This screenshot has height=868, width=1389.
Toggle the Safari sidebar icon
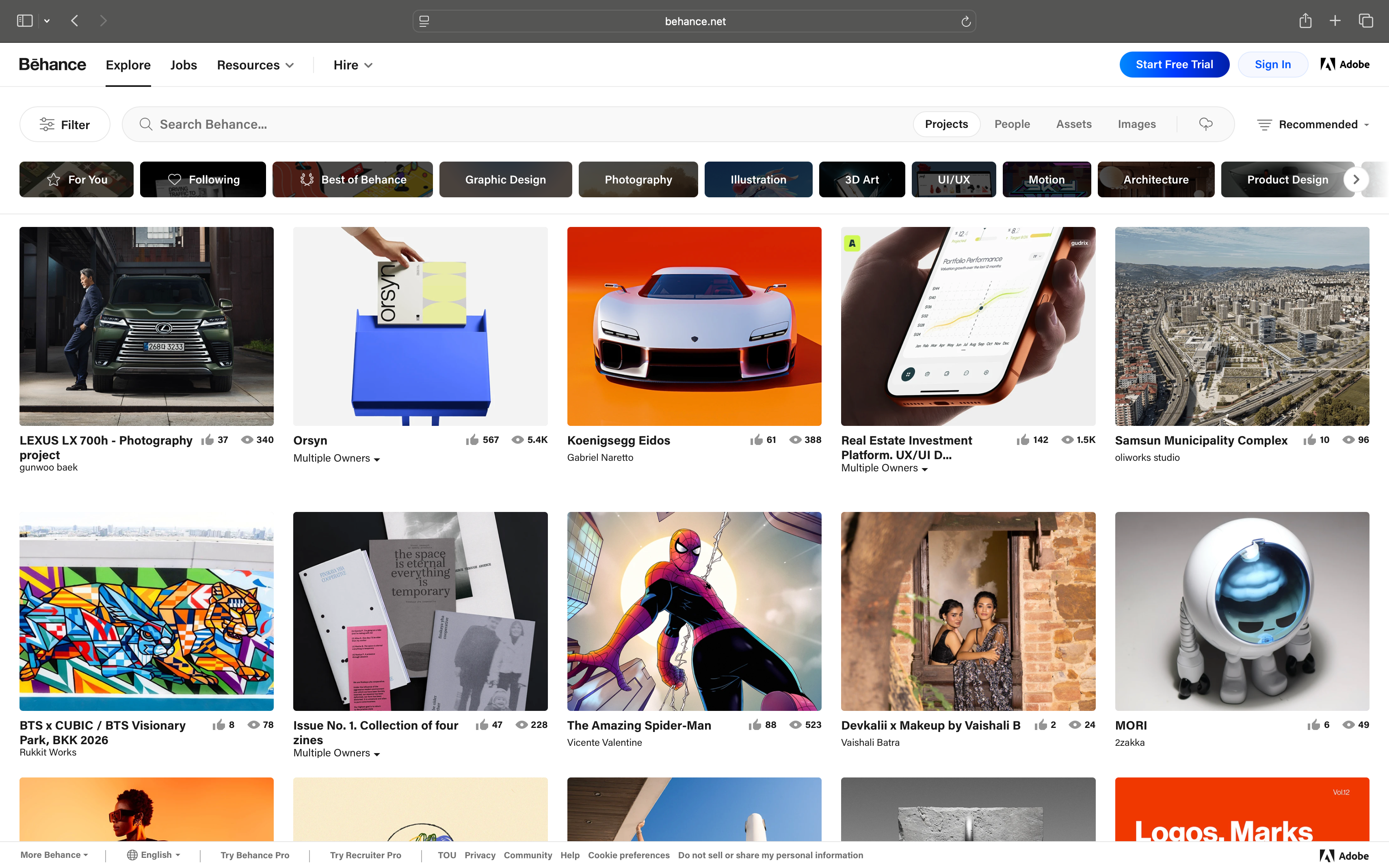coord(25,21)
